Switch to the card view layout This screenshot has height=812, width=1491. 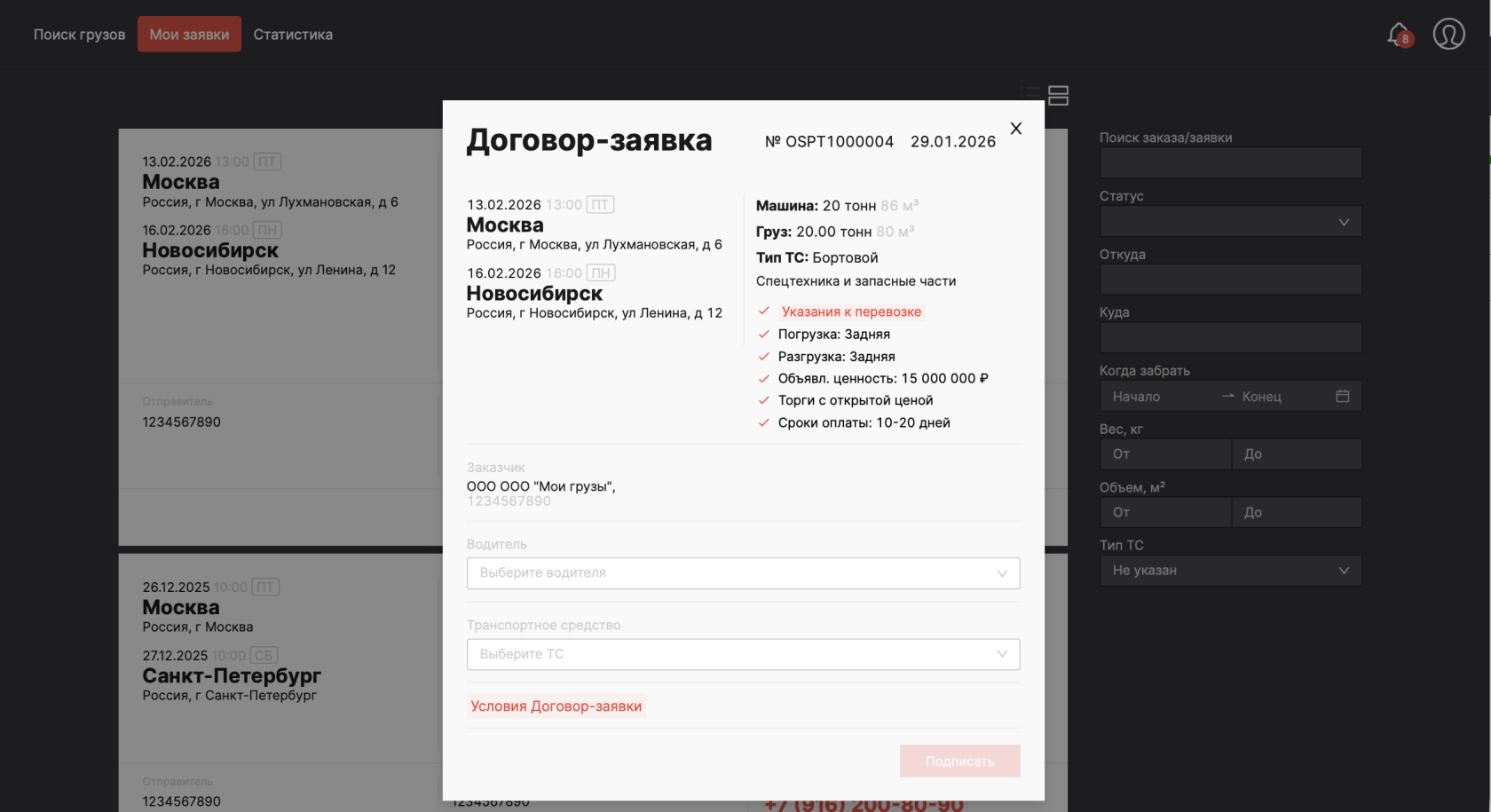click(1058, 96)
